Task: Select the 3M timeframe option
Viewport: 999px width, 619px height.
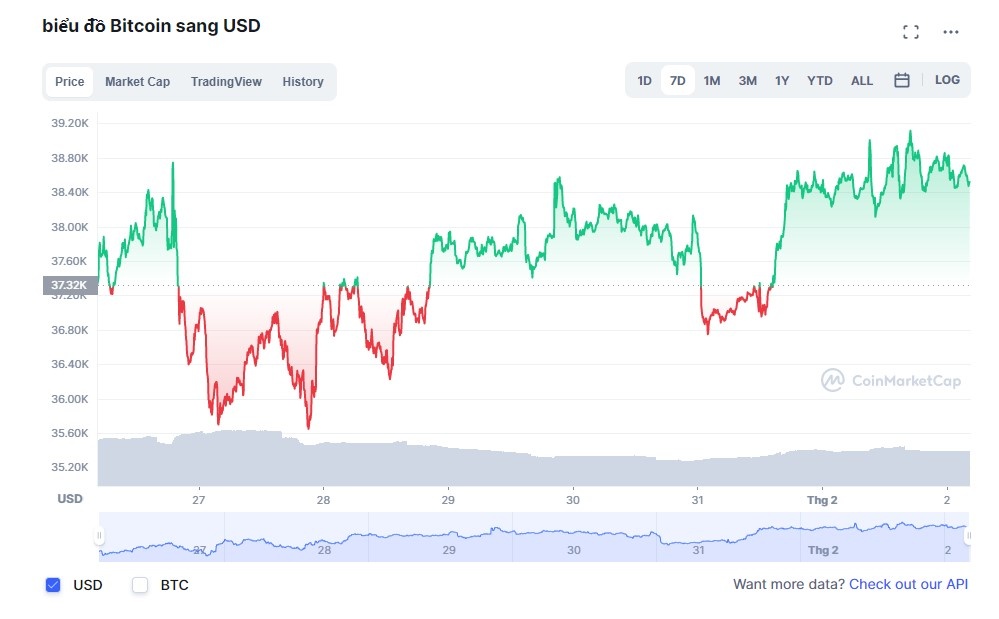Action: click(747, 80)
